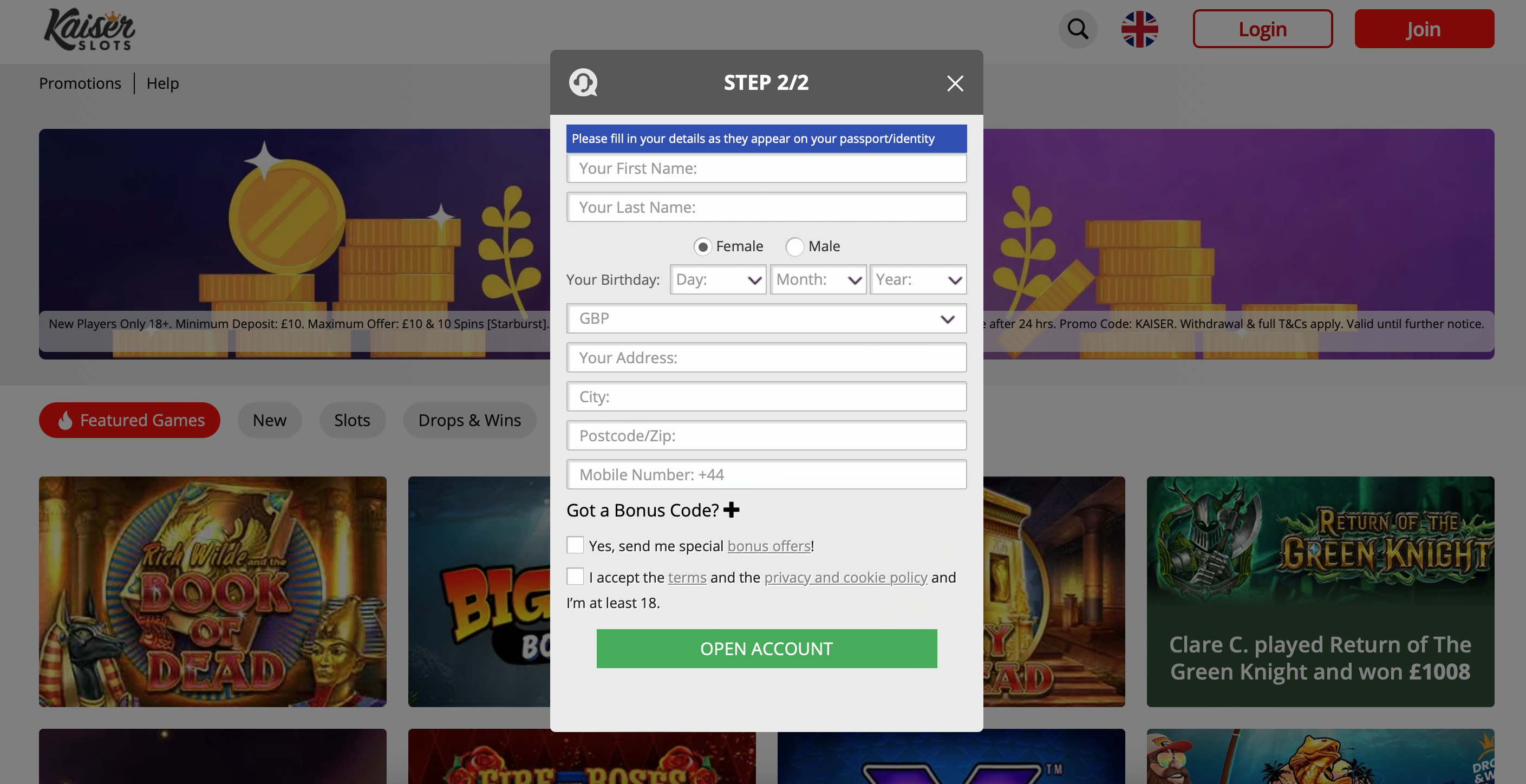
Task: Select the Slots tab
Action: click(352, 420)
